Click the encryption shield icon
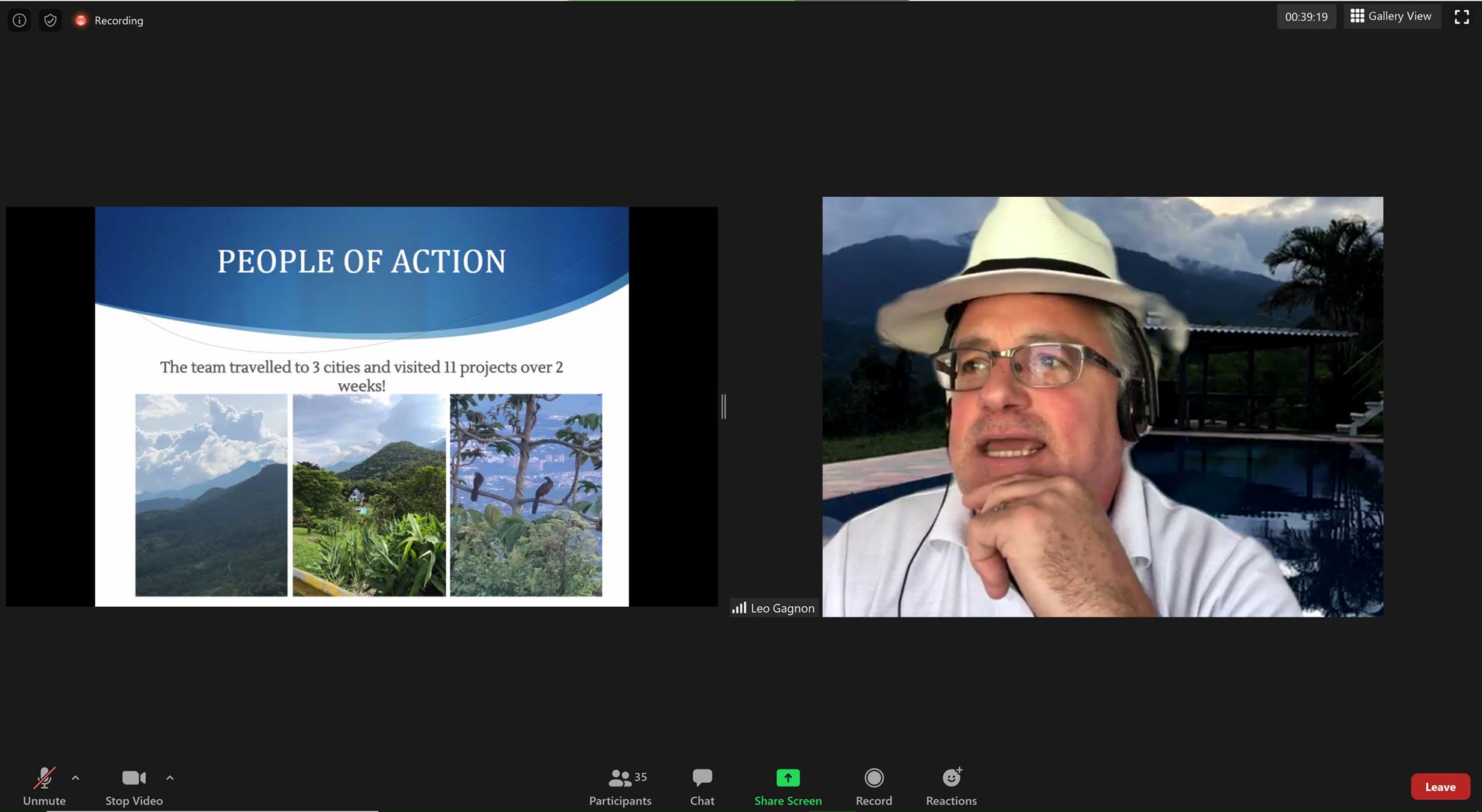The image size is (1482, 812). point(50,20)
